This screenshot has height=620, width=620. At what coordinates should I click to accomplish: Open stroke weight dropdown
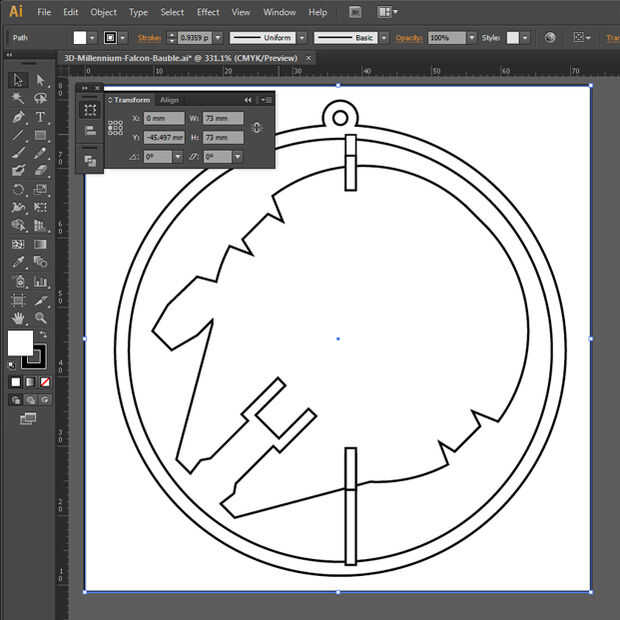coord(218,38)
